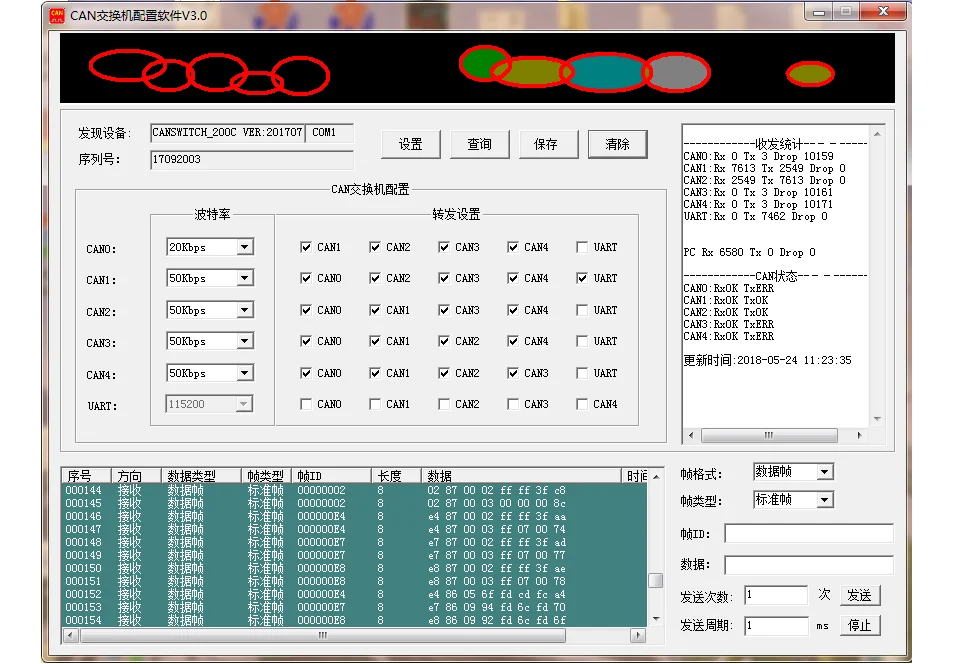Click the left arrow of frame list scrollbar
The height and width of the screenshot is (664, 960).
click(70, 635)
